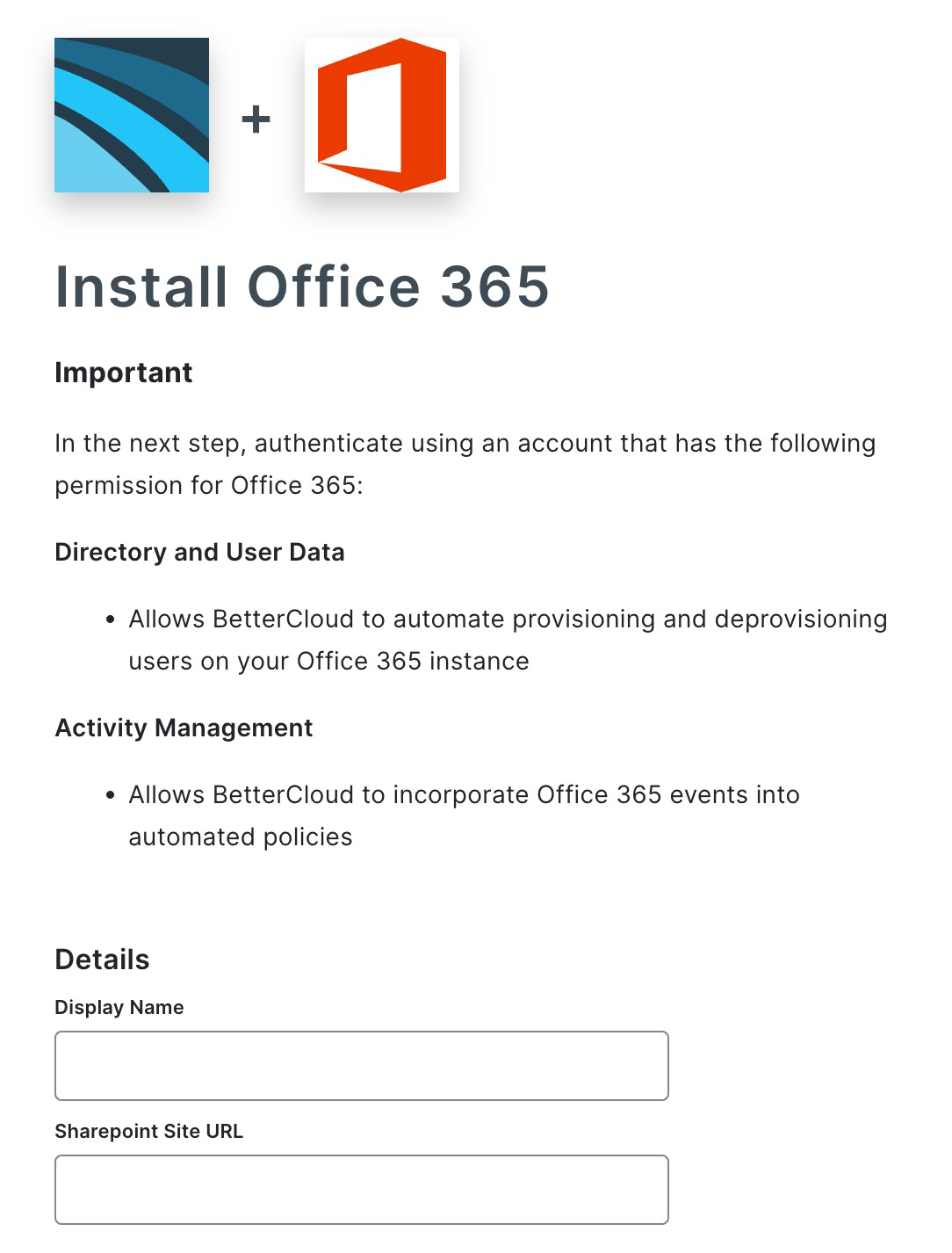Click the orange Office door graphic

click(376, 114)
